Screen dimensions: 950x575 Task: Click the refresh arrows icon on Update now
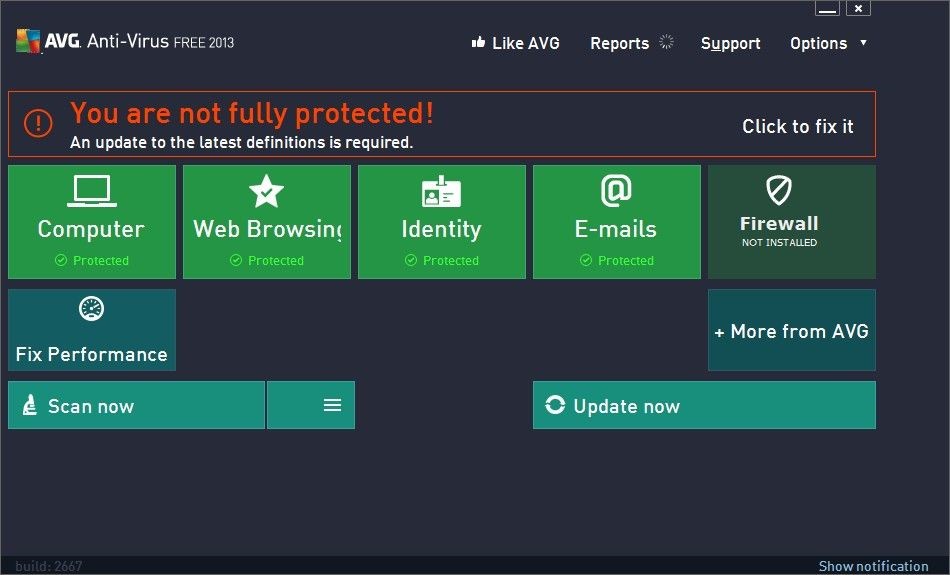click(x=555, y=405)
